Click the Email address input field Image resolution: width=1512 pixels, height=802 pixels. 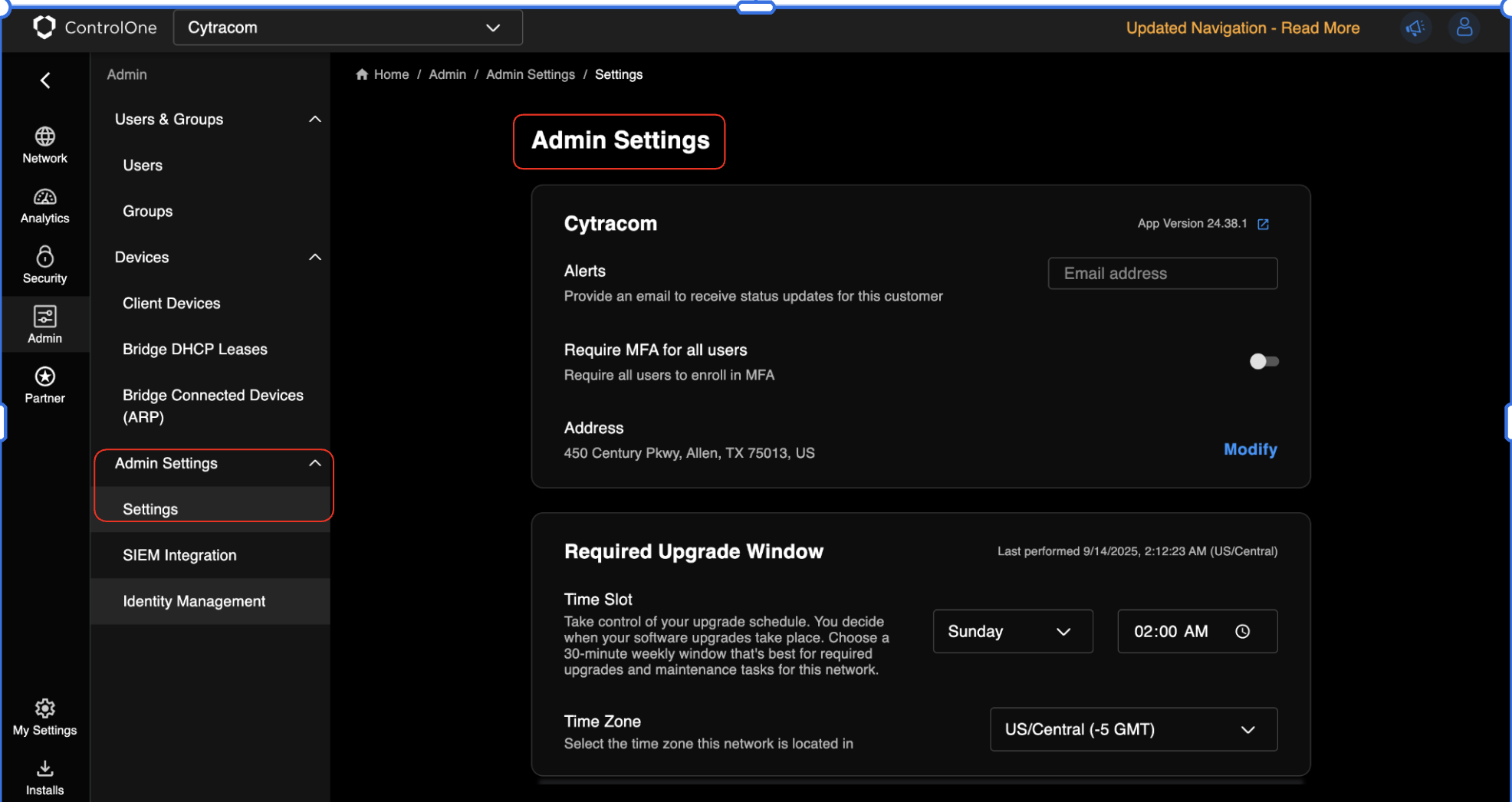pyautogui.click(x=1162, y=274)
